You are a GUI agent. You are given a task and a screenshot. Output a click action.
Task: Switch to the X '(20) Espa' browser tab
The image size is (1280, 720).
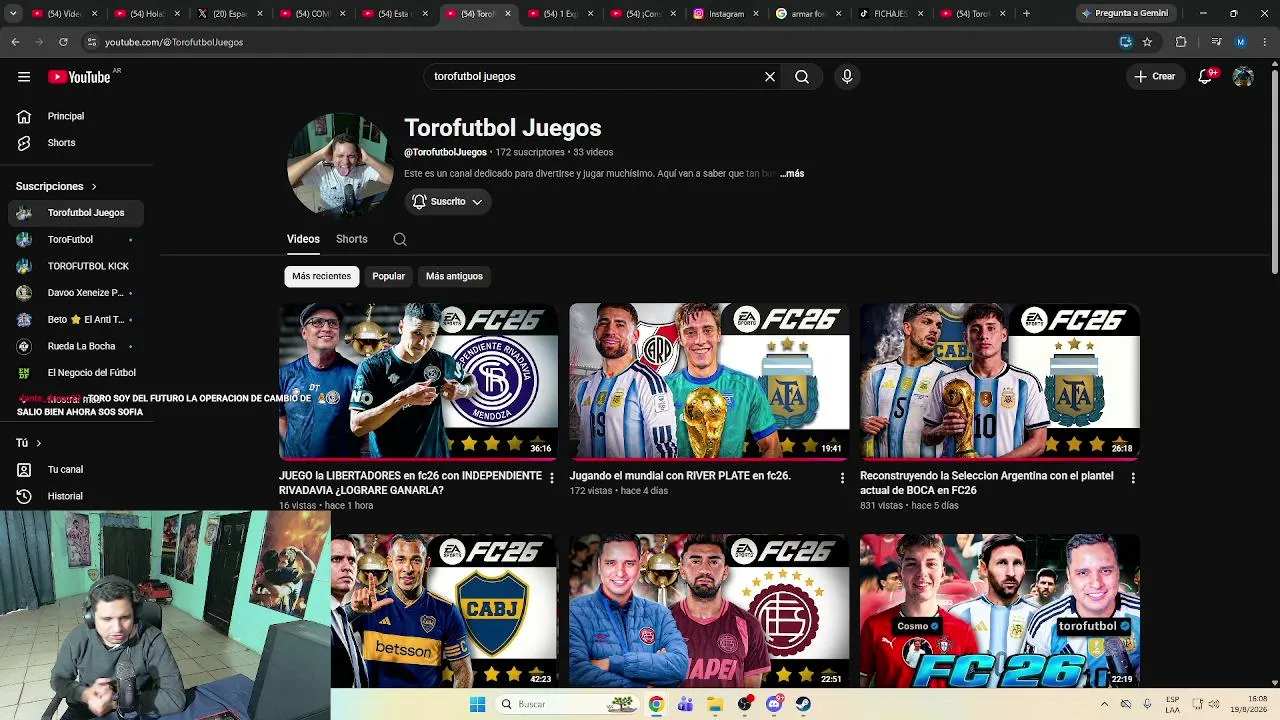coord(230,14)
